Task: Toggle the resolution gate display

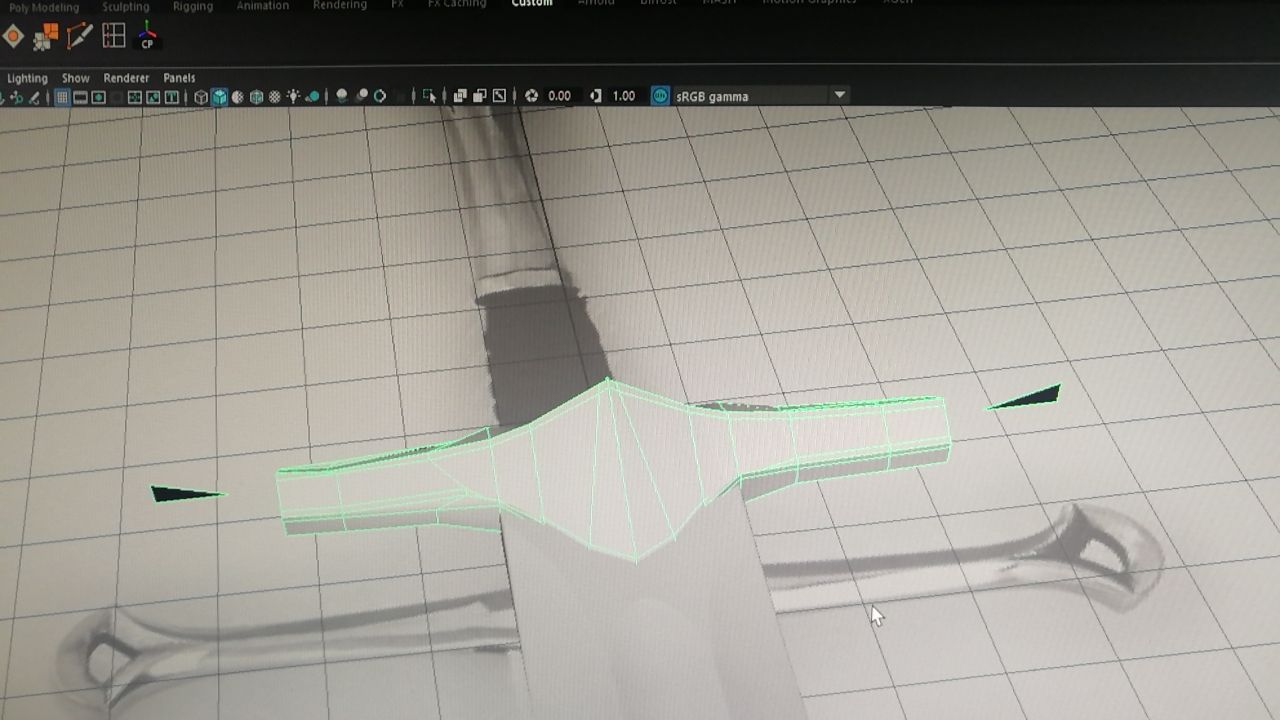Action: point(99,97)
